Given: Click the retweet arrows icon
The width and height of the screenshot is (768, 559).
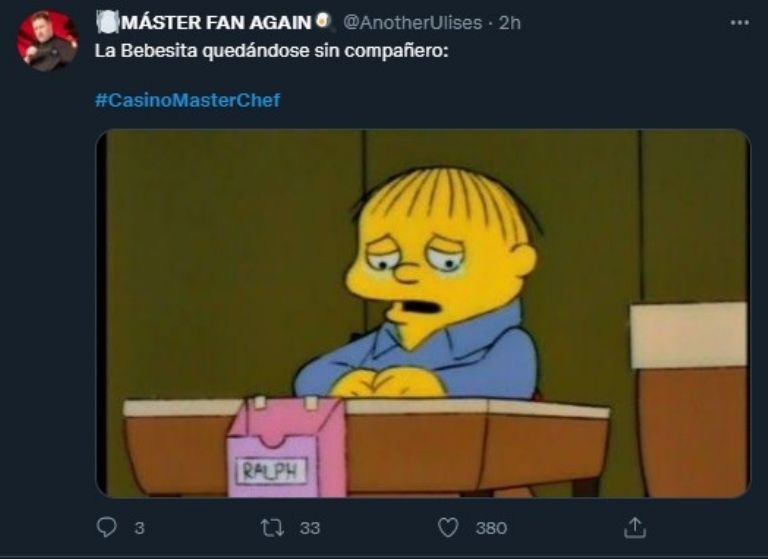Looking at the screenshot, I should click(x=272, y=528).
